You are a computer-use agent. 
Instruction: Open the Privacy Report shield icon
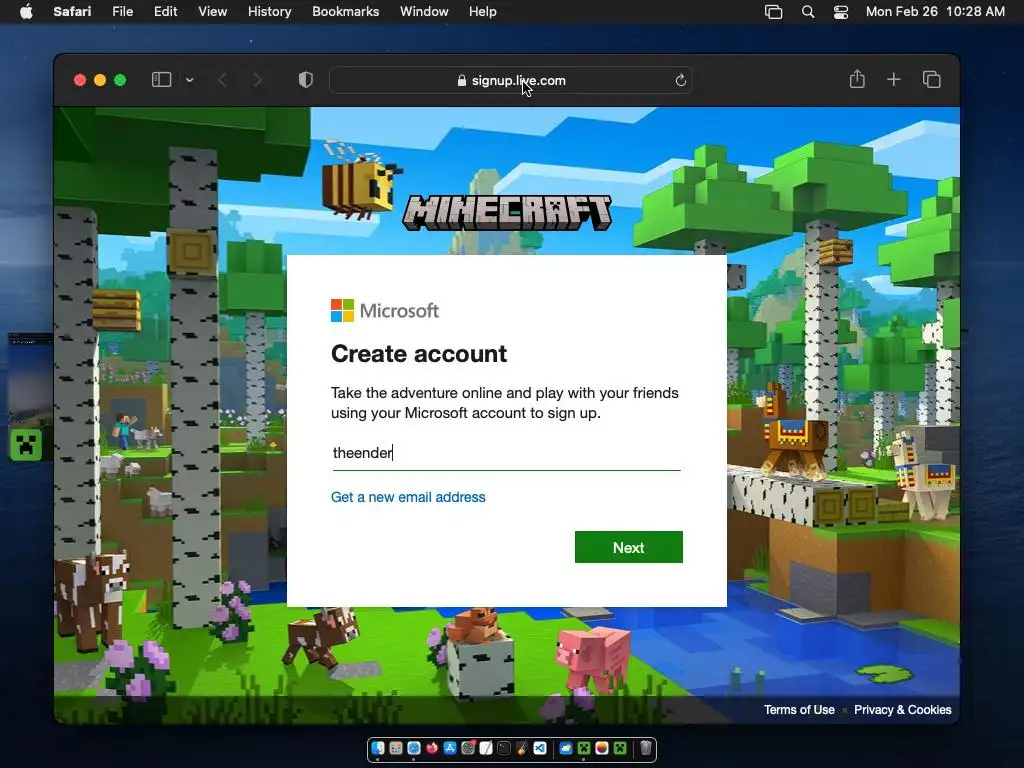306,80
